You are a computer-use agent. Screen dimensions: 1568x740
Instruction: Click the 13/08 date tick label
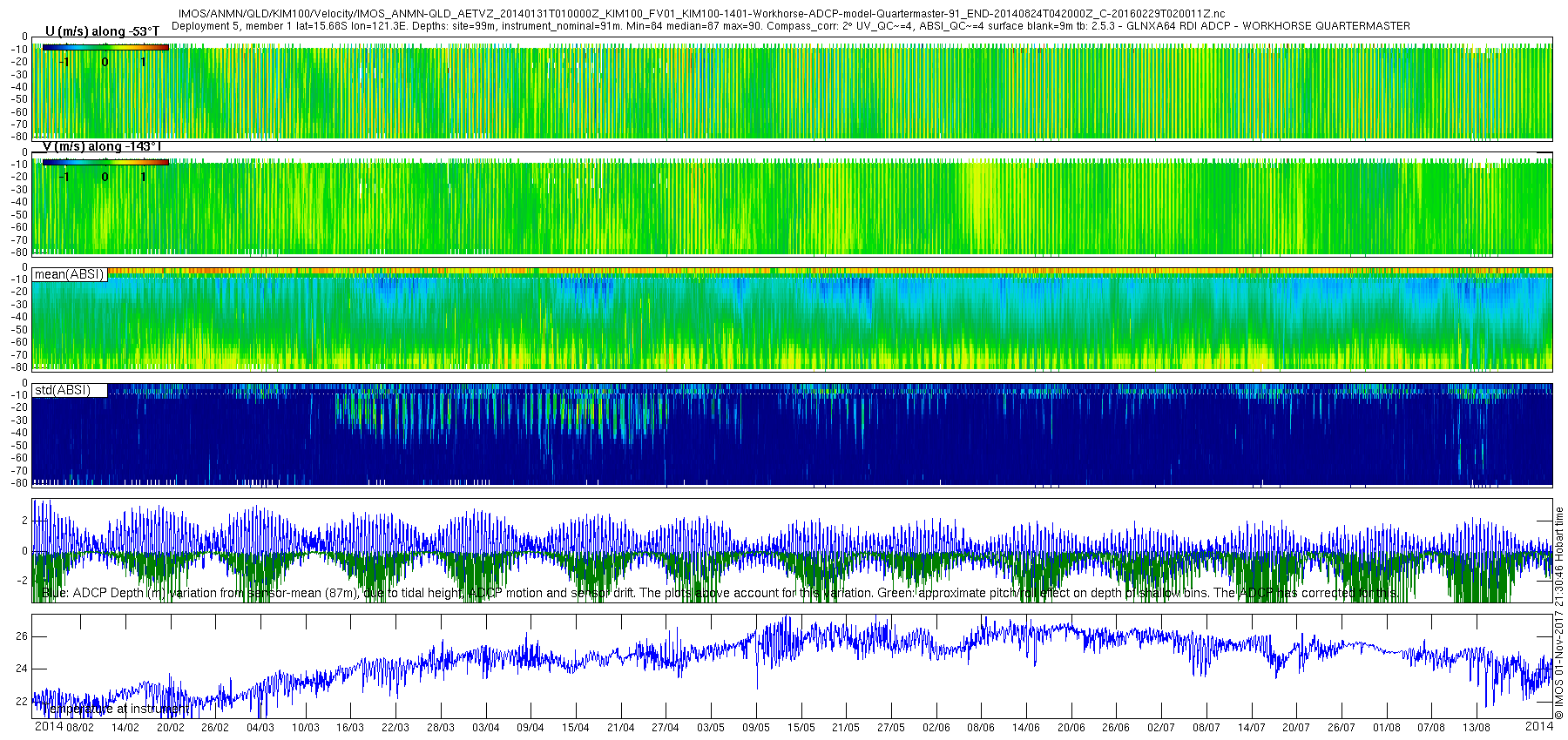[x=1476, y=728]
